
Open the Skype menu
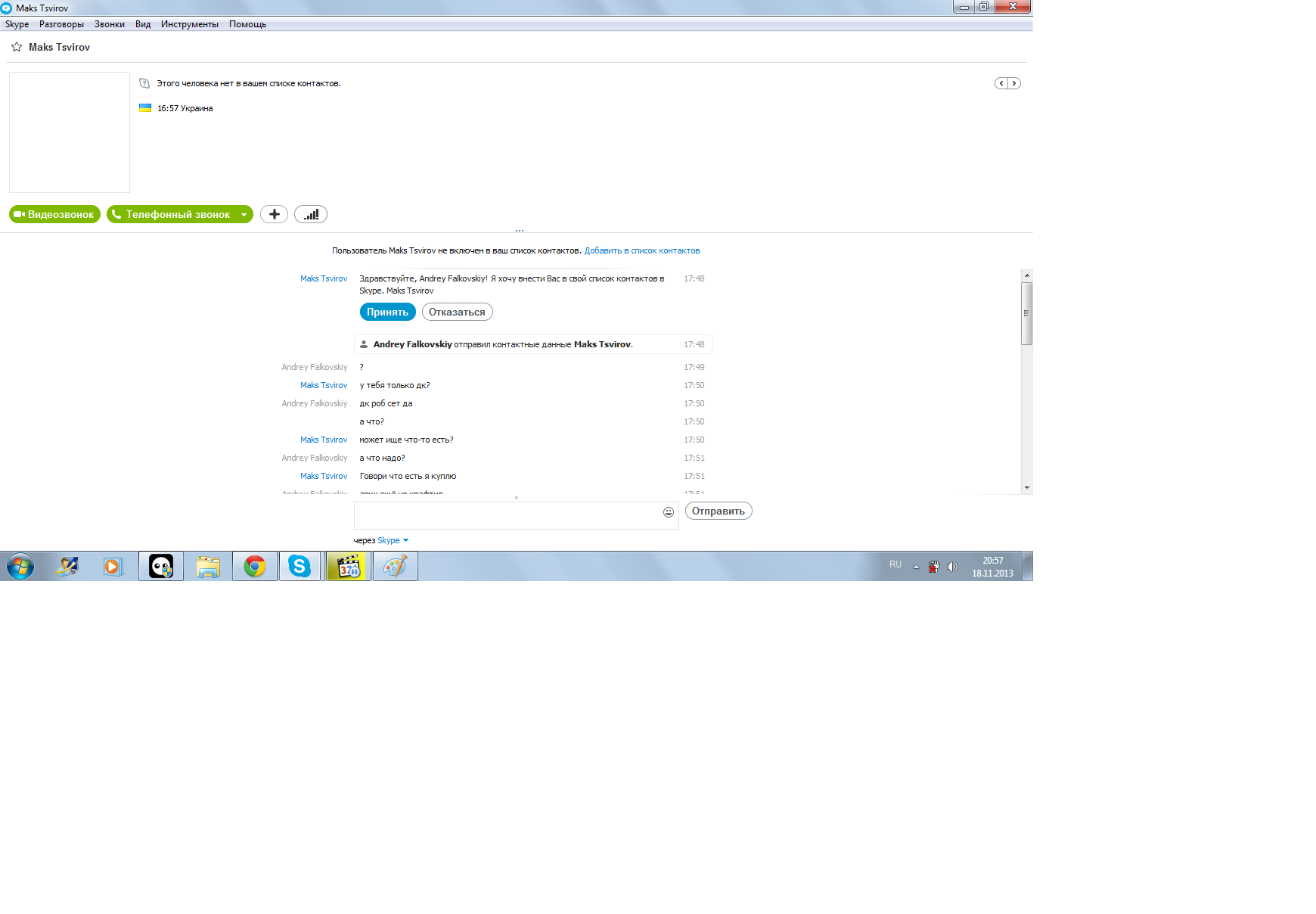(17, 24)
